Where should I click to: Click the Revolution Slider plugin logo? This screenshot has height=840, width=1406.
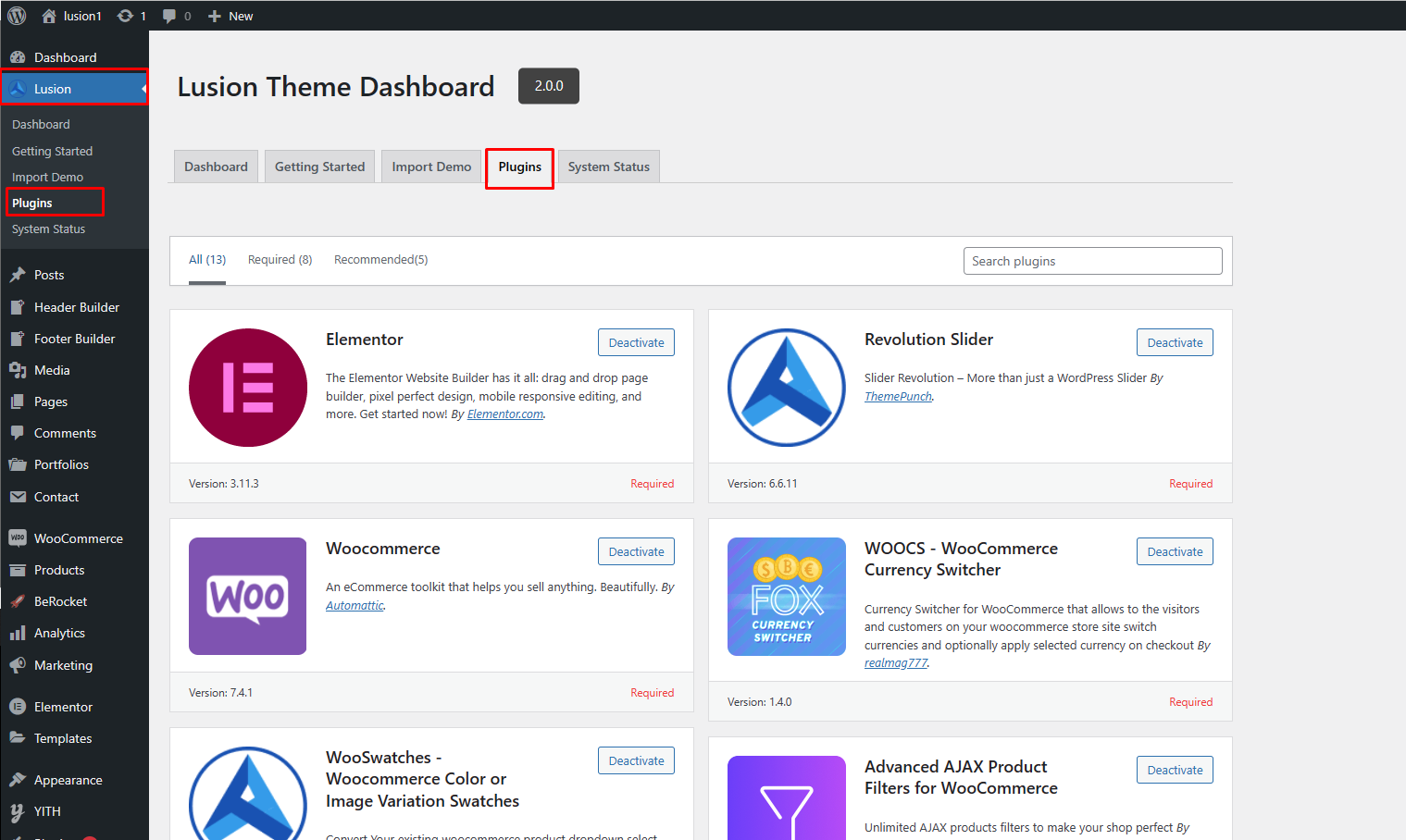[x=787, y=388]
